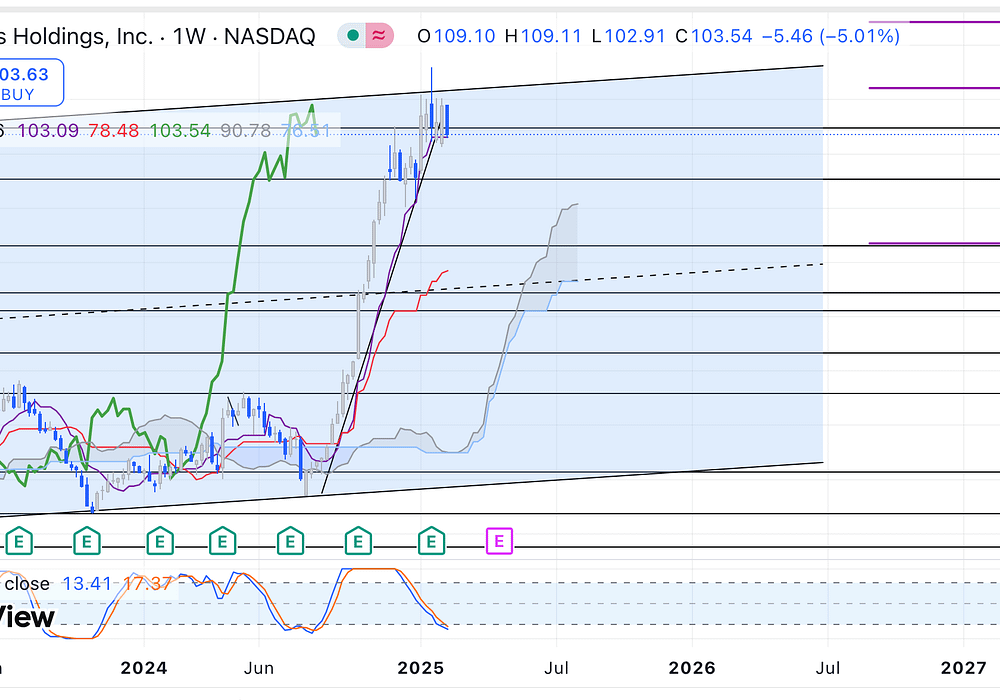Image resolution: width=1000 pixels, height=700 pixels.
Task: Click the purple 103.09 indicator value
Action: coord(50,131)
